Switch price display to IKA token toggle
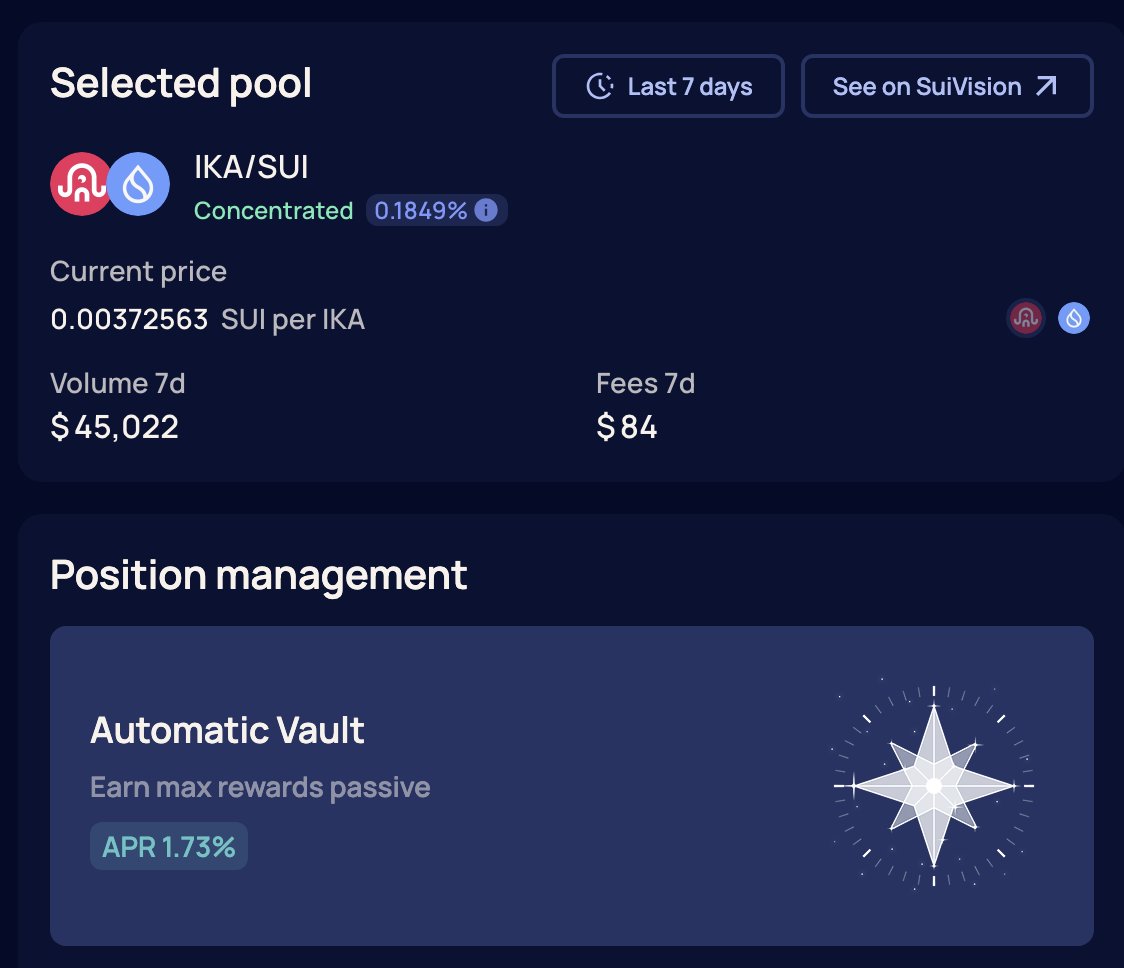This screenshot has width=1124, height=968. click(1026, 318)
